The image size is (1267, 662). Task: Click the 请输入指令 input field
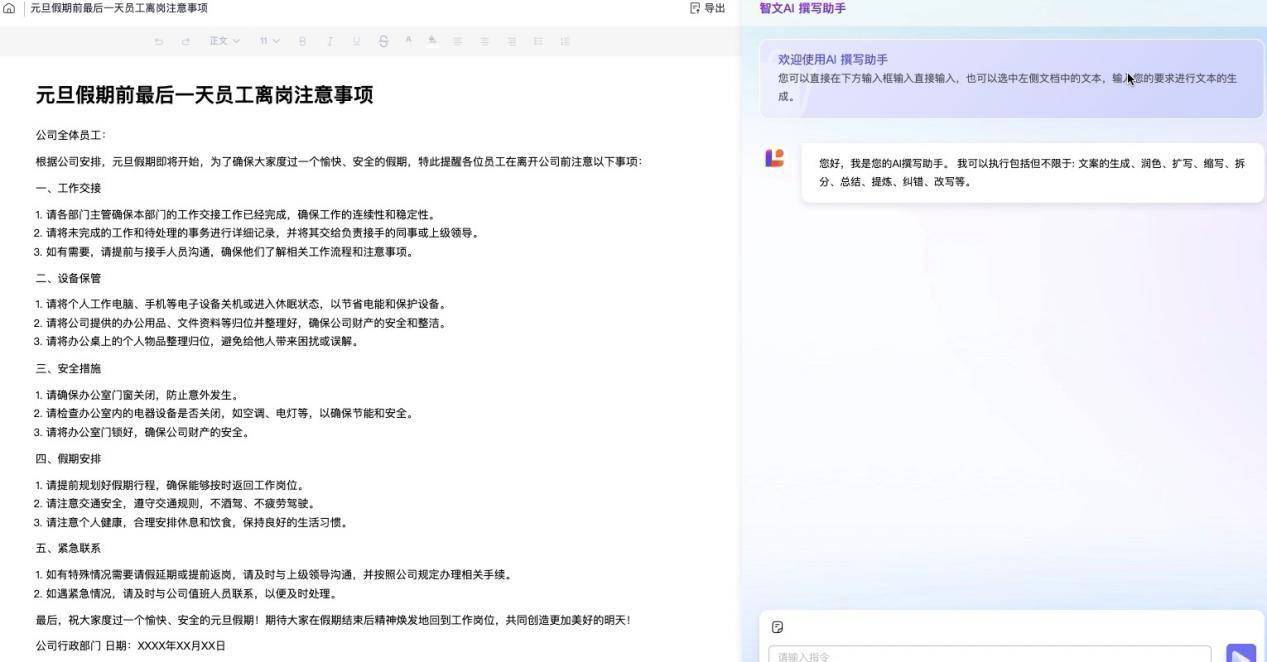tap(990, 655)
